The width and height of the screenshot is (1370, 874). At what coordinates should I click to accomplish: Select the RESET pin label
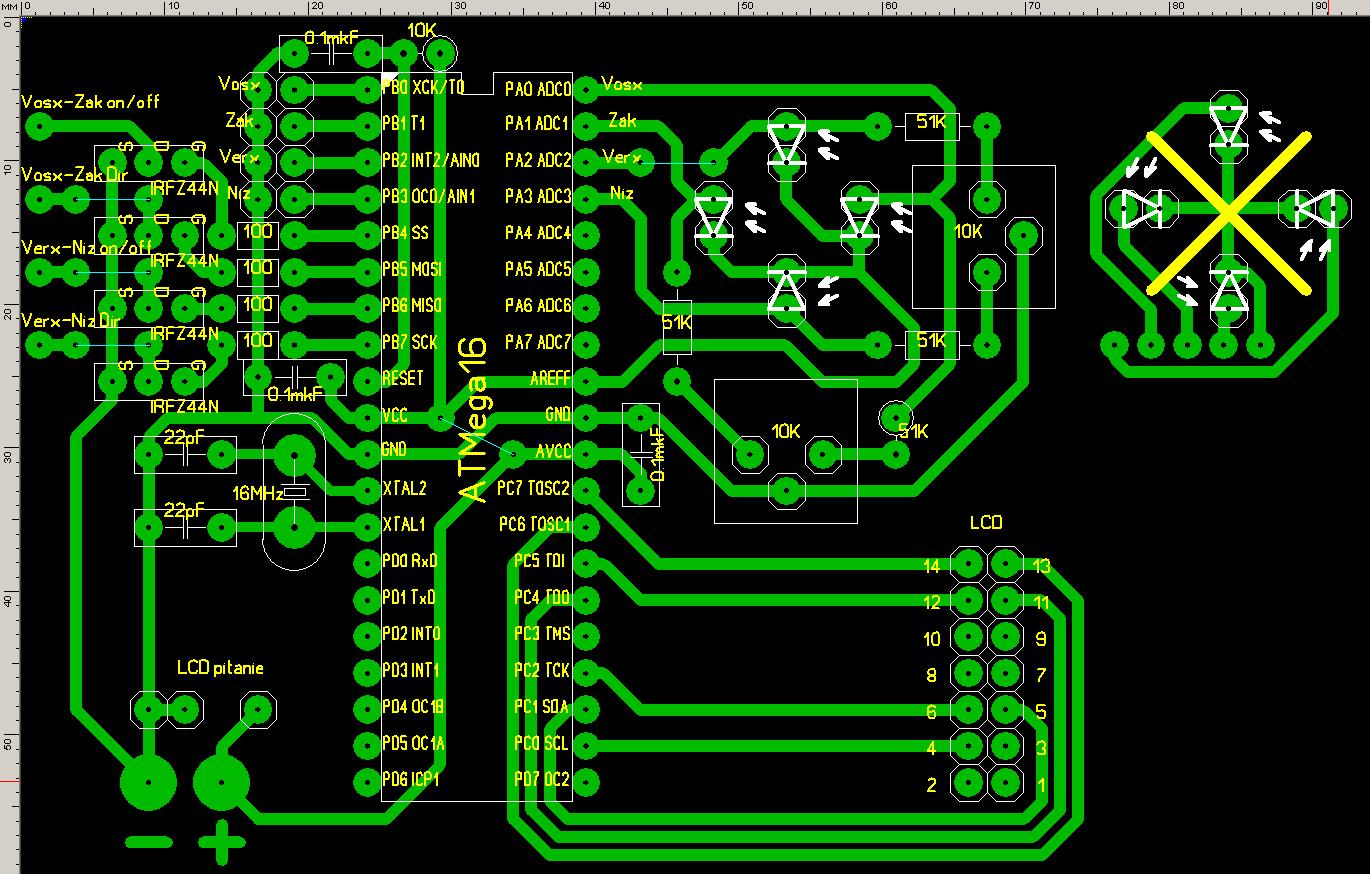pos(403,378)
